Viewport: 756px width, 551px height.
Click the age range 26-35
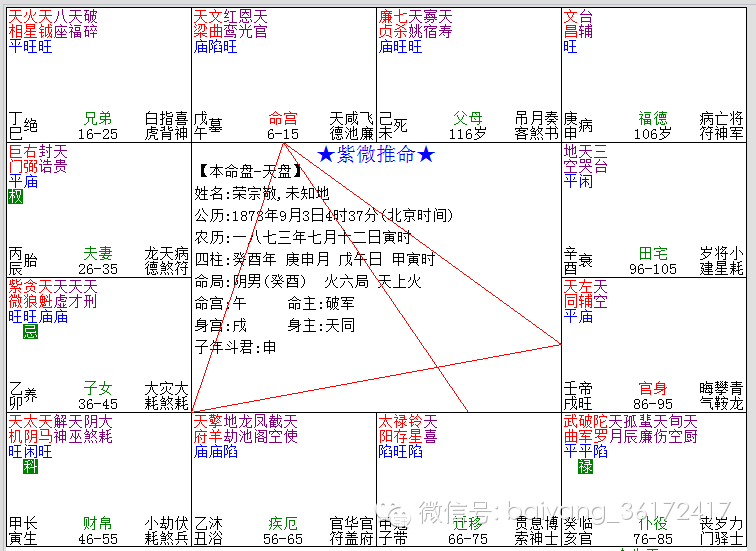98,269
